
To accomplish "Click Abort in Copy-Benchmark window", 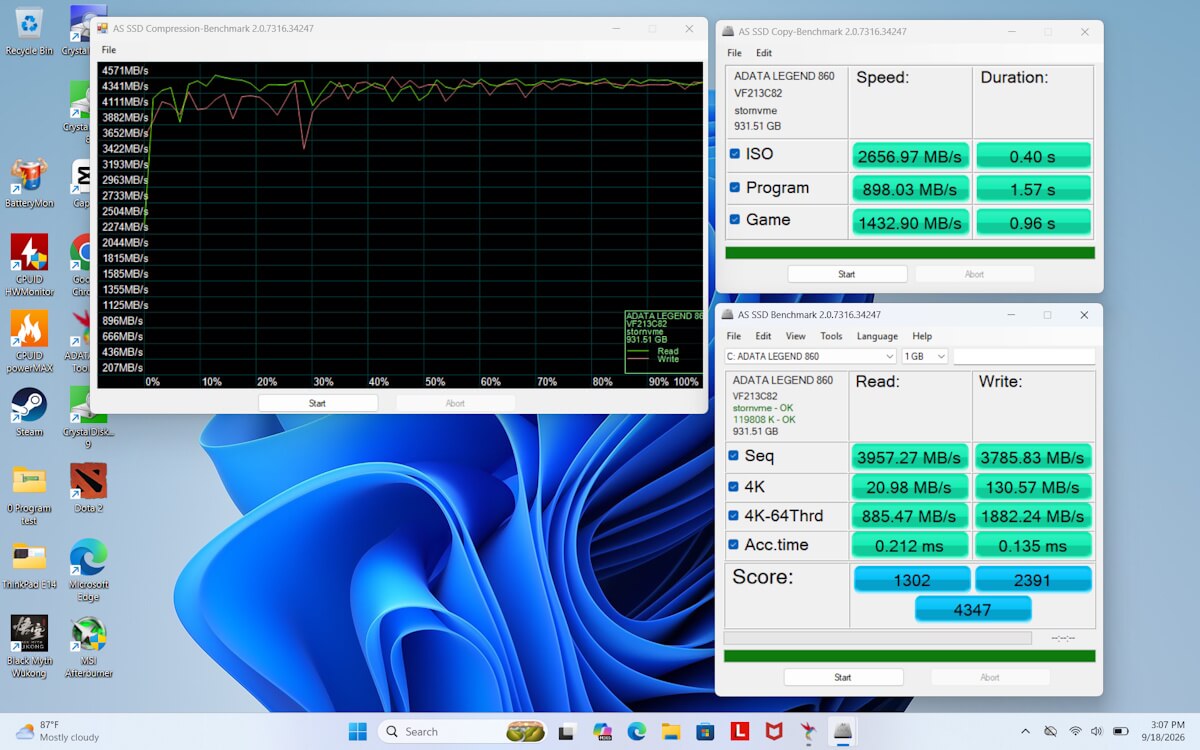I will click(x=974, y=274).
